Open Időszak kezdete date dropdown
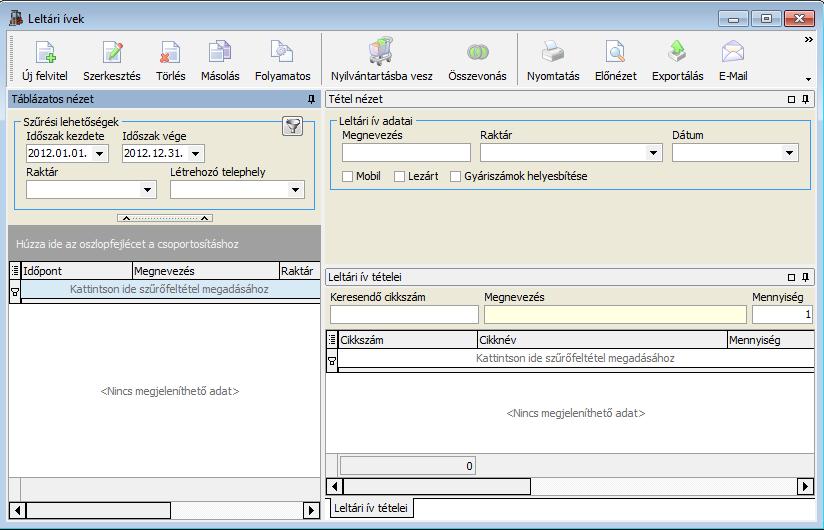The width and height of the screenshot is (824, 530). pyautogui.click(x=99, y=154)
